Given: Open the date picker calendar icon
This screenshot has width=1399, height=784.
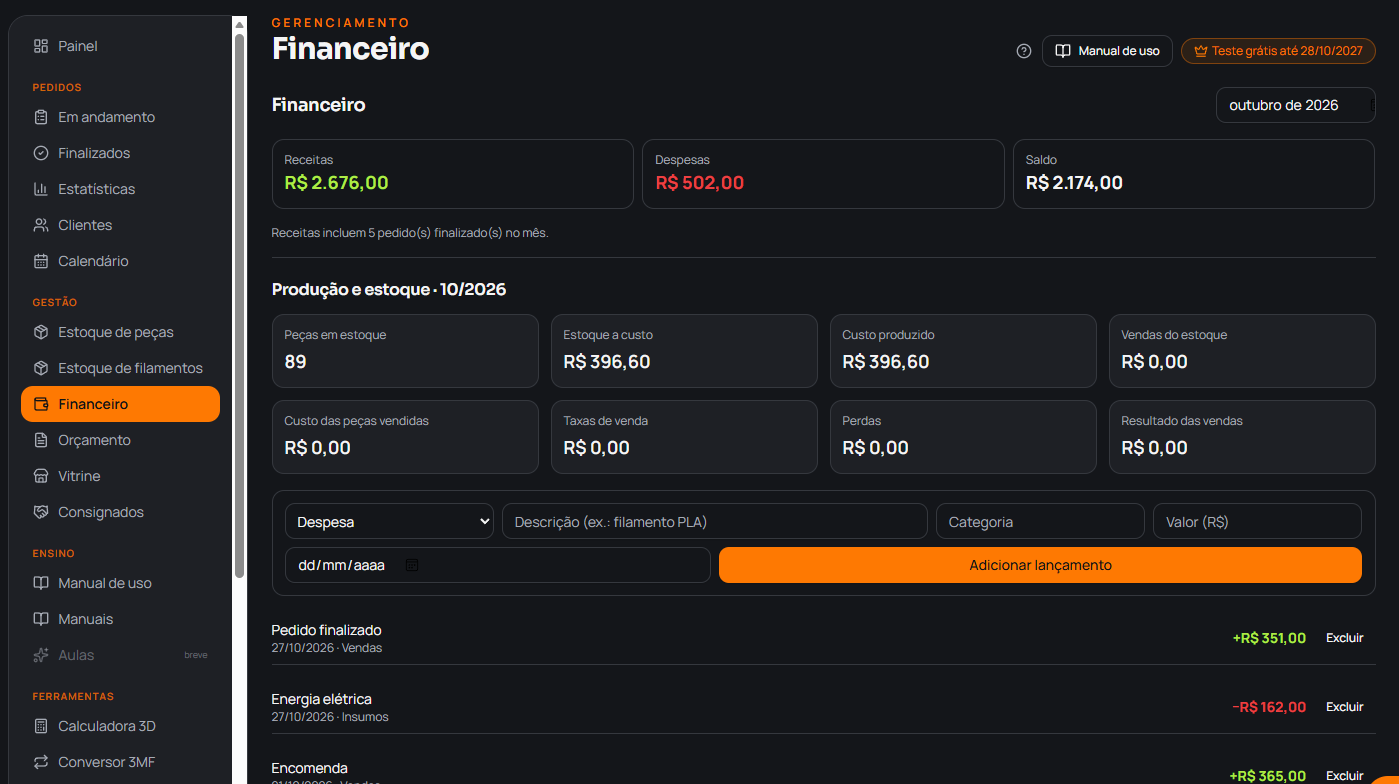Looking at the screenshot, I should click(x=412, y=565).
